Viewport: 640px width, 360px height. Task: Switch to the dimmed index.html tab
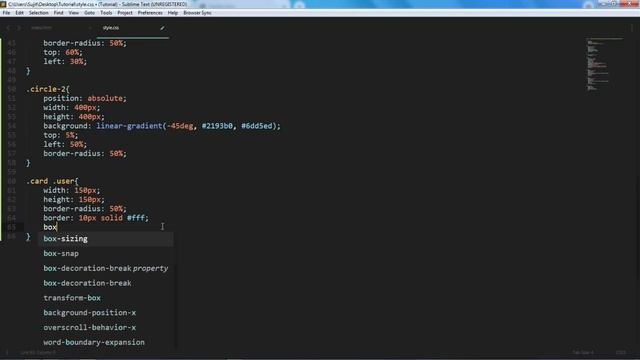[x=42, y=28]
